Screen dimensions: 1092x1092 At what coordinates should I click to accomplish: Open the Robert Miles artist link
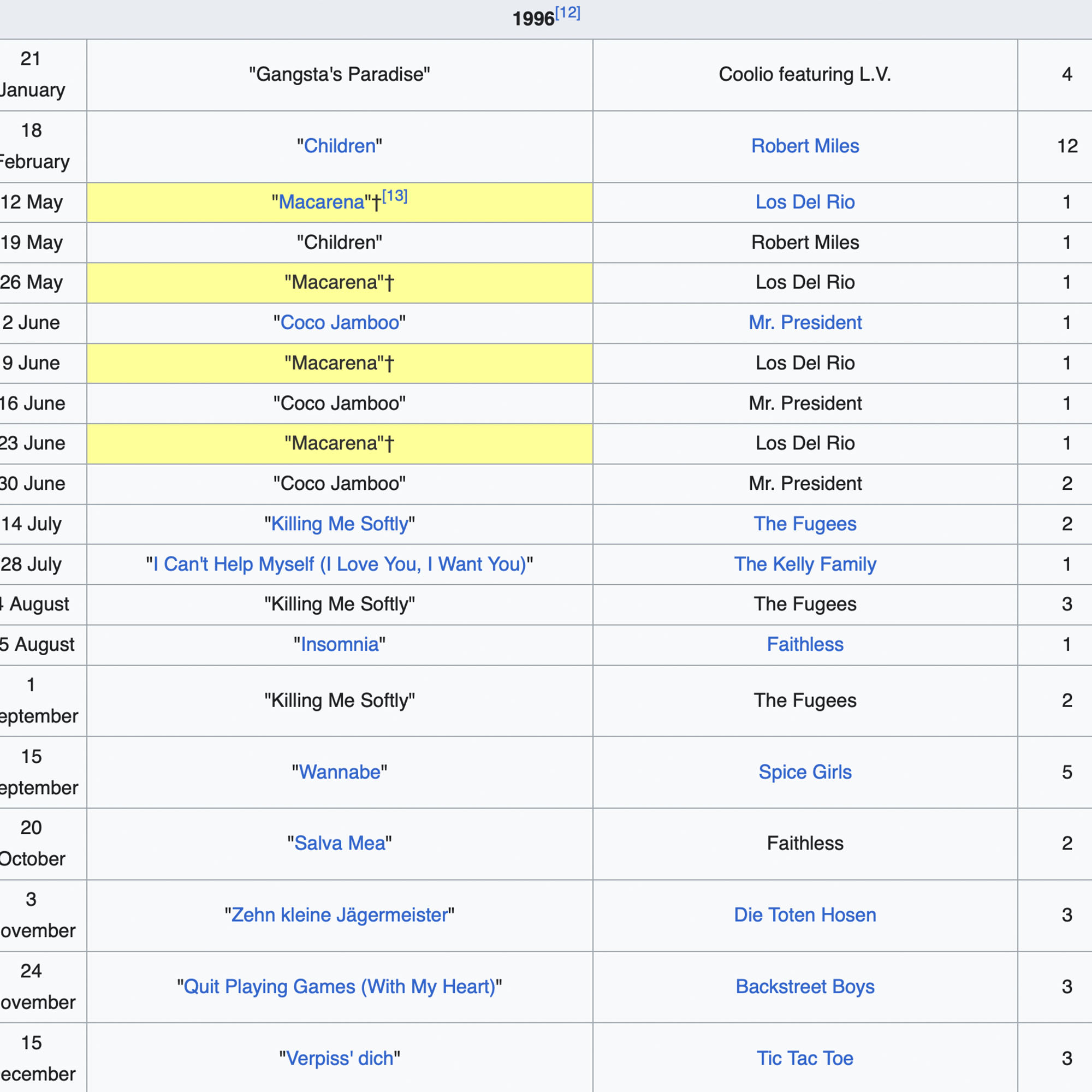(x=805, y=146)
